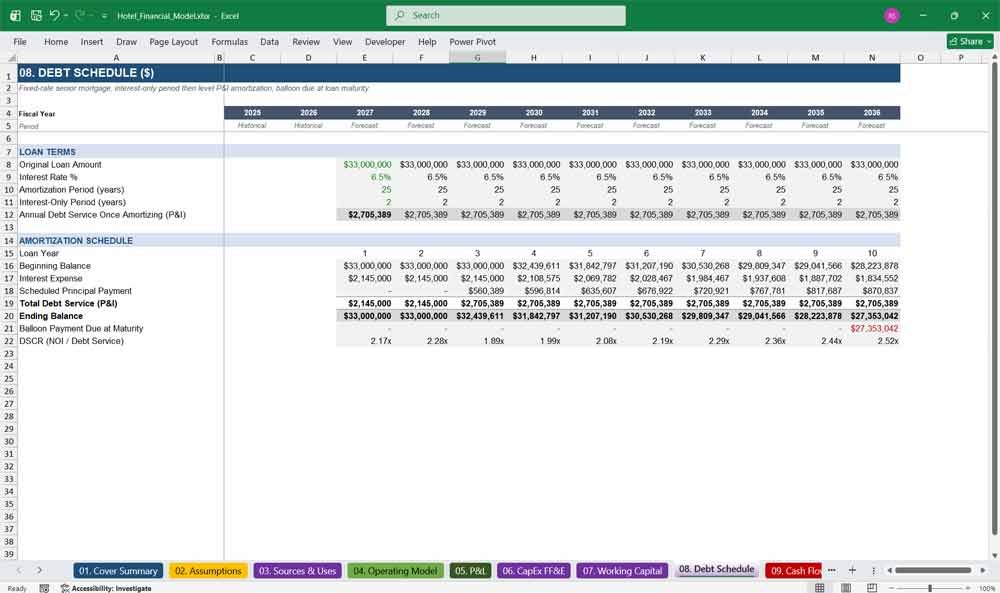1000x593 pixels.
Task: Open the Power Pivot ribbon tab
Action: click(472, 41)
